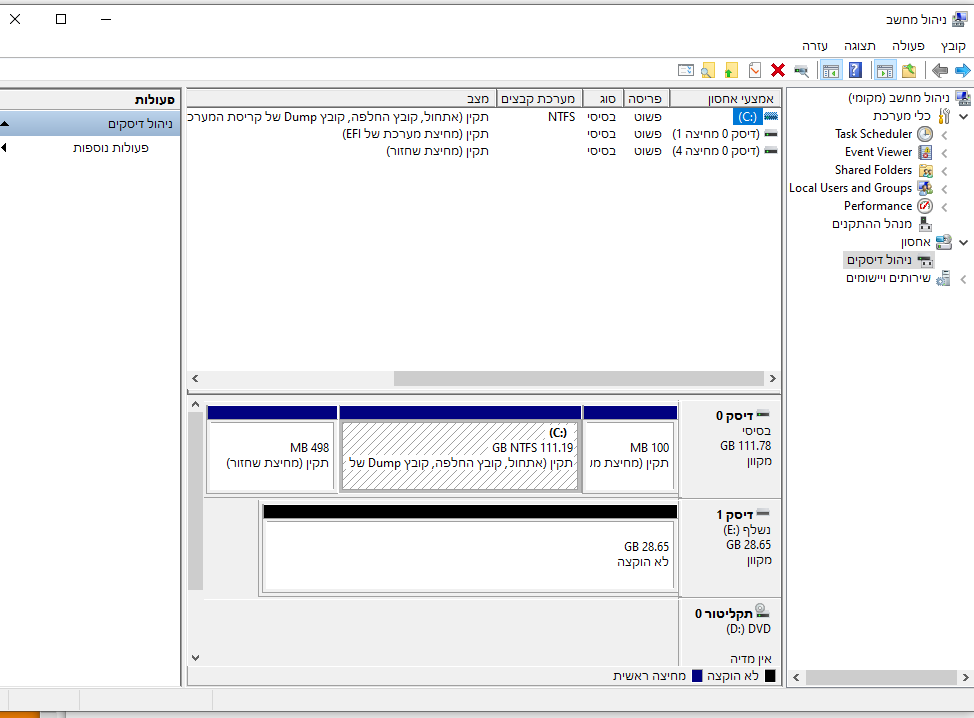Click the אחסון storage icon
This screenshot has width=974, height=718.
(x=944, y=242)
